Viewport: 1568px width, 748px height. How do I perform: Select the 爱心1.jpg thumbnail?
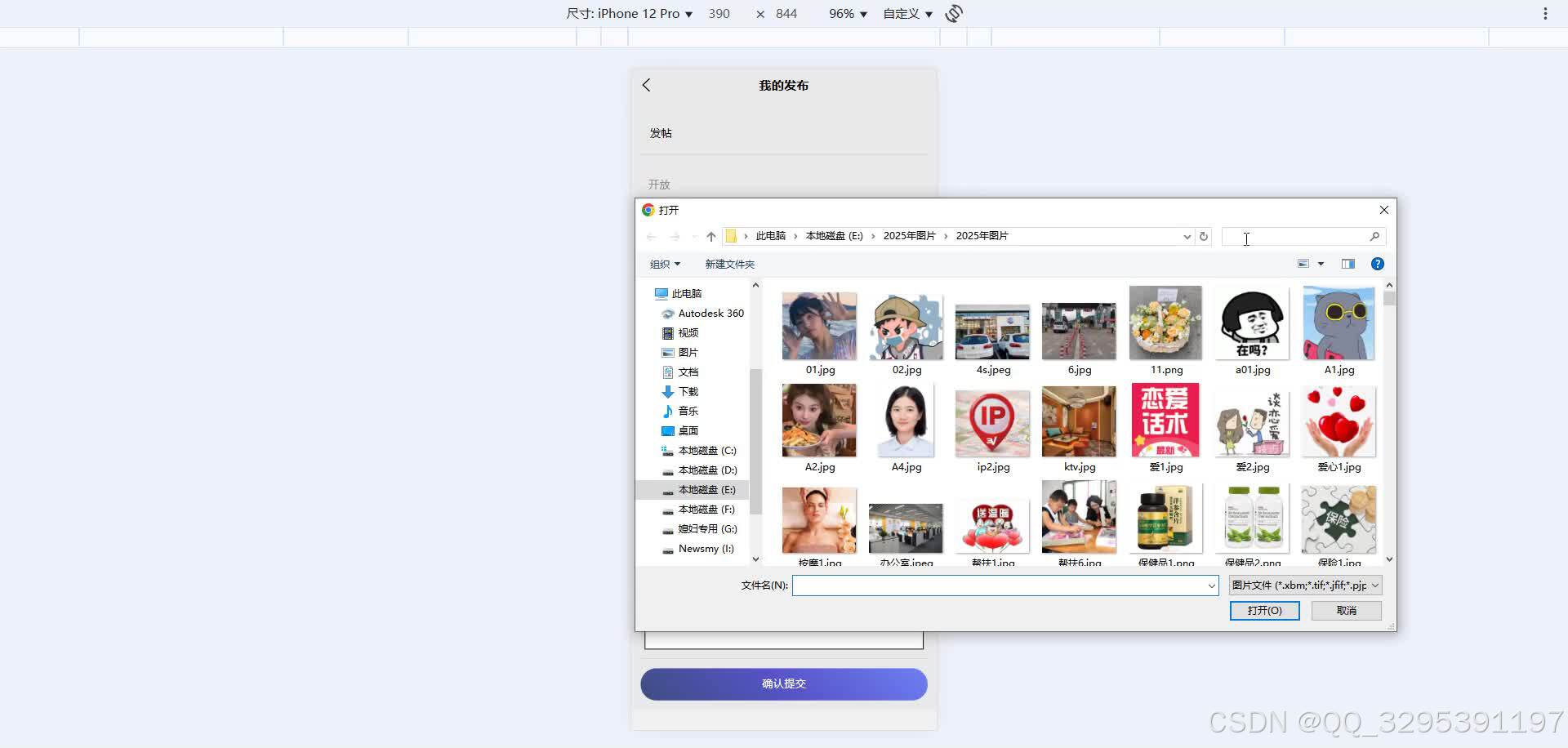1339,421
